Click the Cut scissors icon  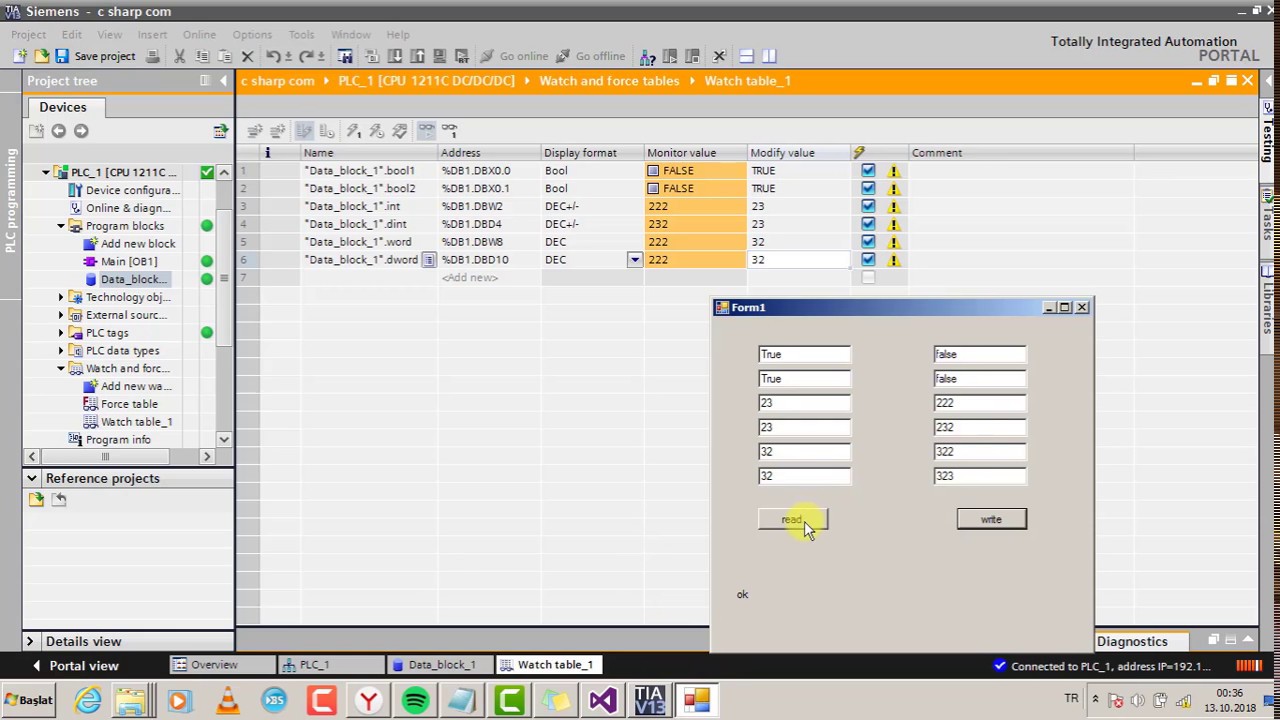click(x=180, y=56)
